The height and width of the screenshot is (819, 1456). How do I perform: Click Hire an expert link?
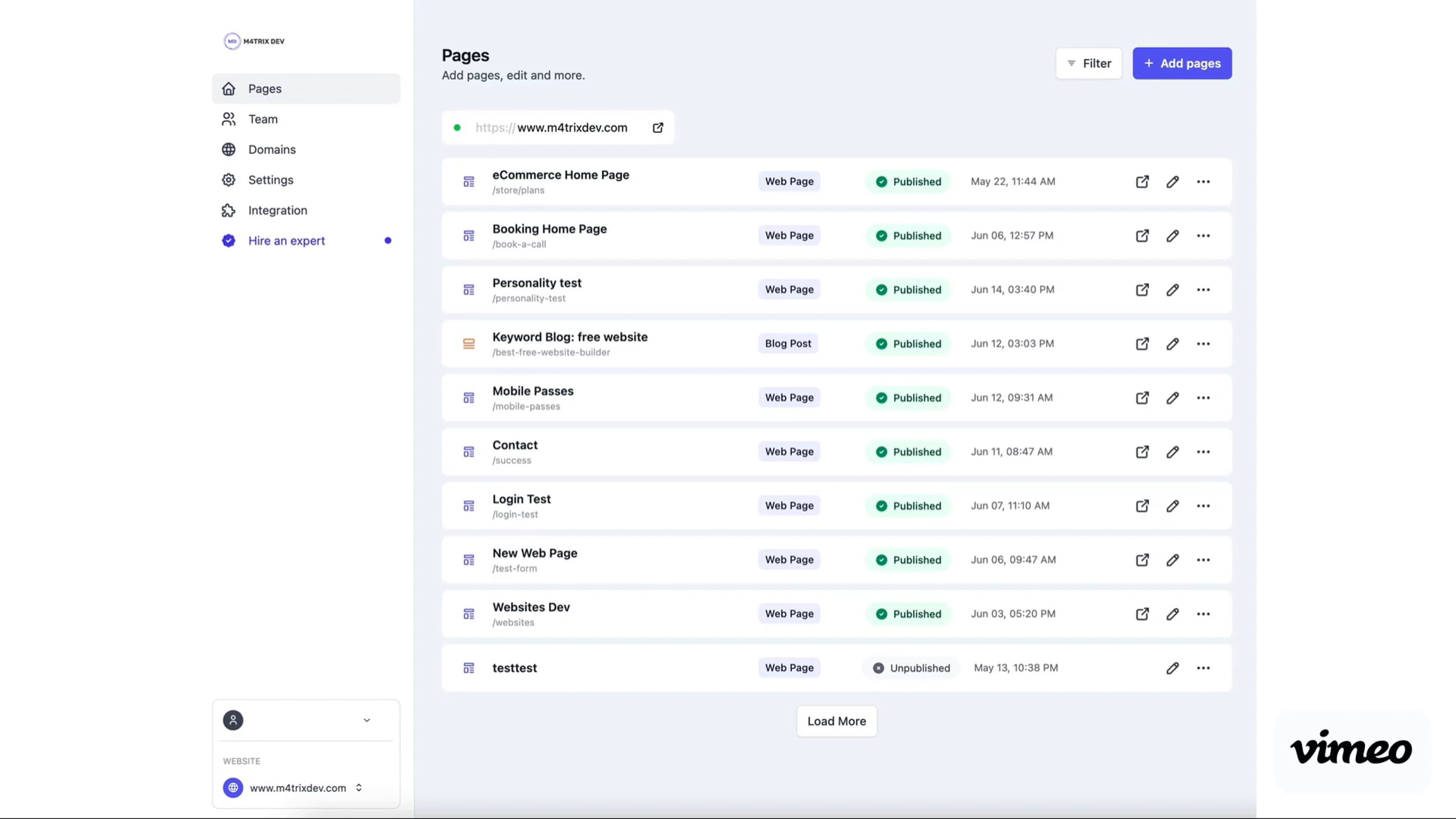286,240
